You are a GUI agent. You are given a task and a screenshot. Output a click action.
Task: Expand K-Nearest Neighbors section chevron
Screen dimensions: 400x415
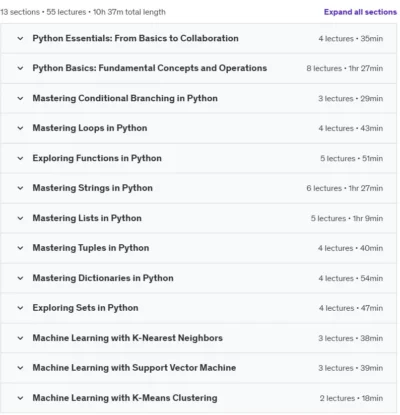[x=20, y=338]
